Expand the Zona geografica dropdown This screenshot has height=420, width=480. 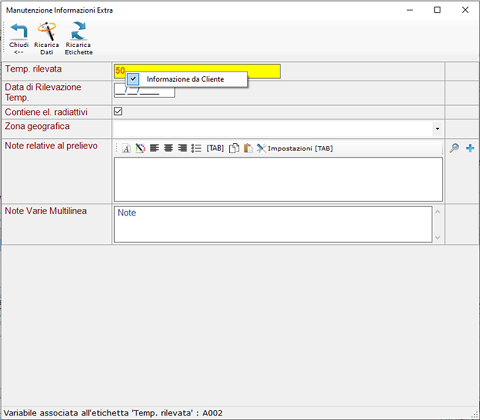[x=437, y=129]
